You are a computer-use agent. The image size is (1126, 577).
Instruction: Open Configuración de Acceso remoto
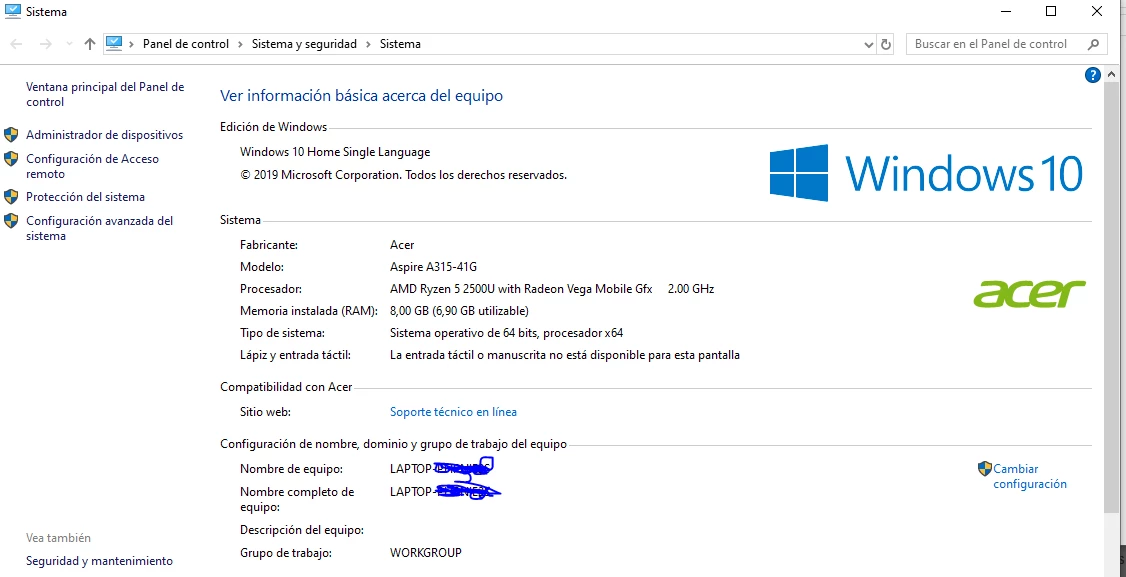(92, 166)
